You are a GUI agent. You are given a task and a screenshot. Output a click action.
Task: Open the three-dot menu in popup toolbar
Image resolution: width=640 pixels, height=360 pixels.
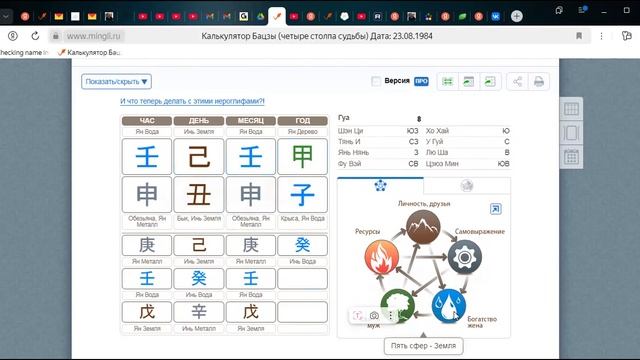(391, 316)
